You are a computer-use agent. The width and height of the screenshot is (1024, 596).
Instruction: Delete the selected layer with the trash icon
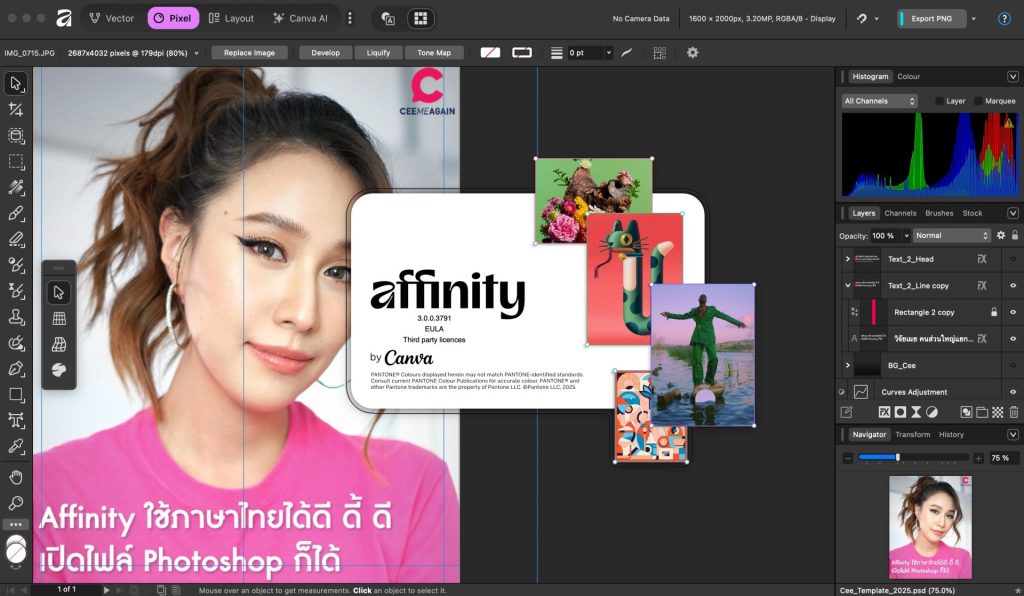(x=1014, y=412)
